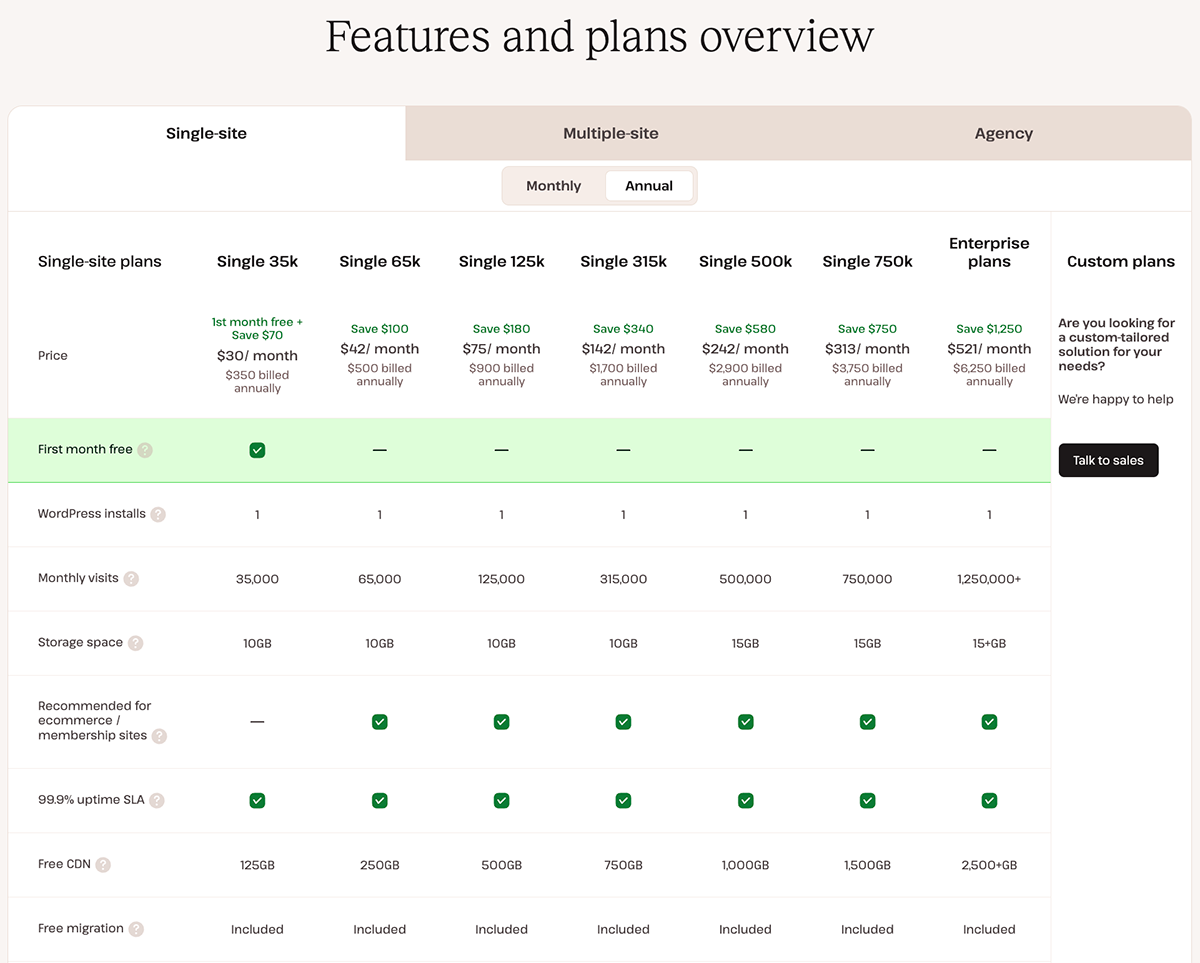This screenshot has height=963, width=1200.
Task: Click Included under Enterprise plans
Action: pos(989,929)
